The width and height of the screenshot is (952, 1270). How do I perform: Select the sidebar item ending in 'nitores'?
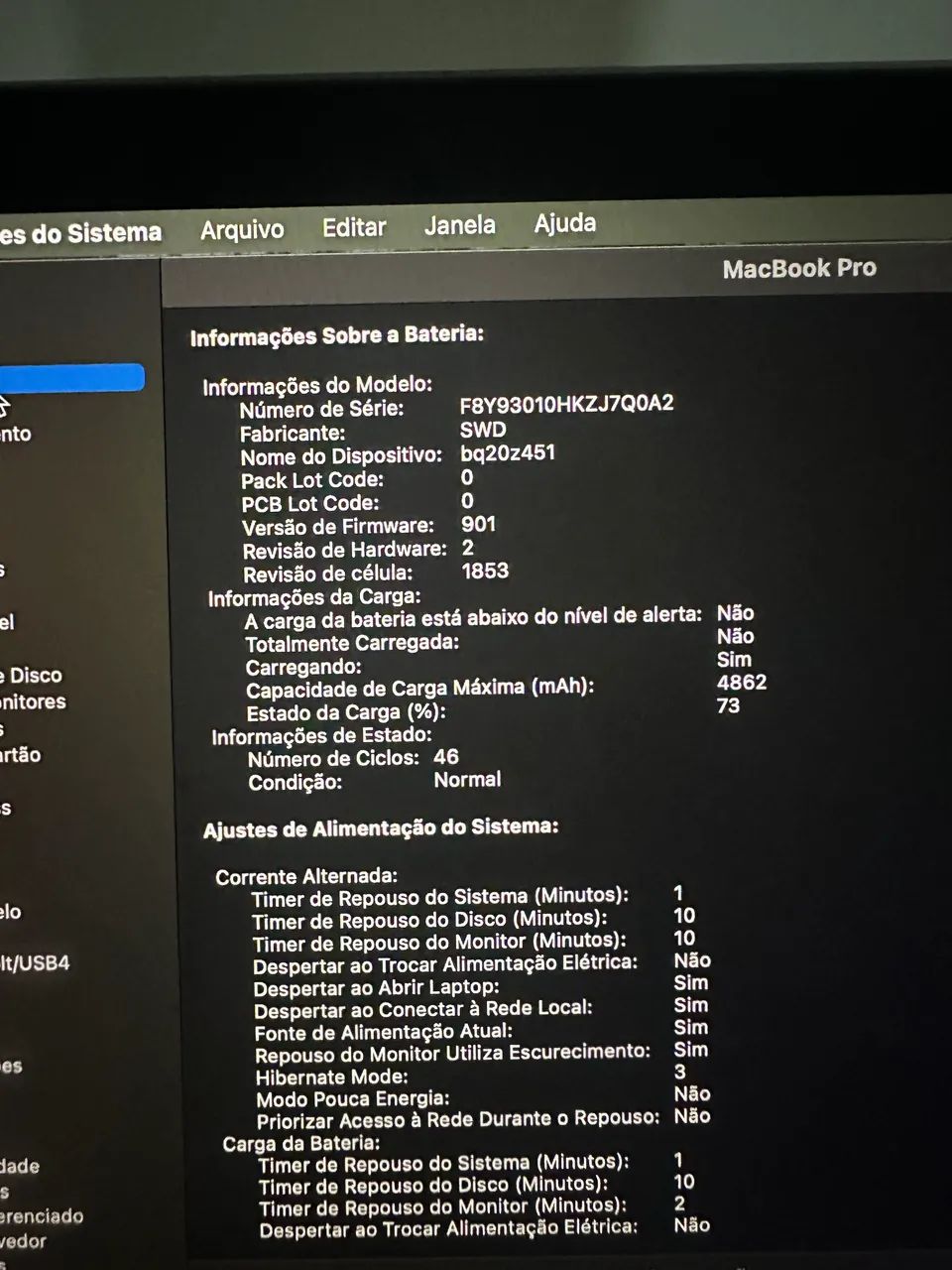[33, 701]
